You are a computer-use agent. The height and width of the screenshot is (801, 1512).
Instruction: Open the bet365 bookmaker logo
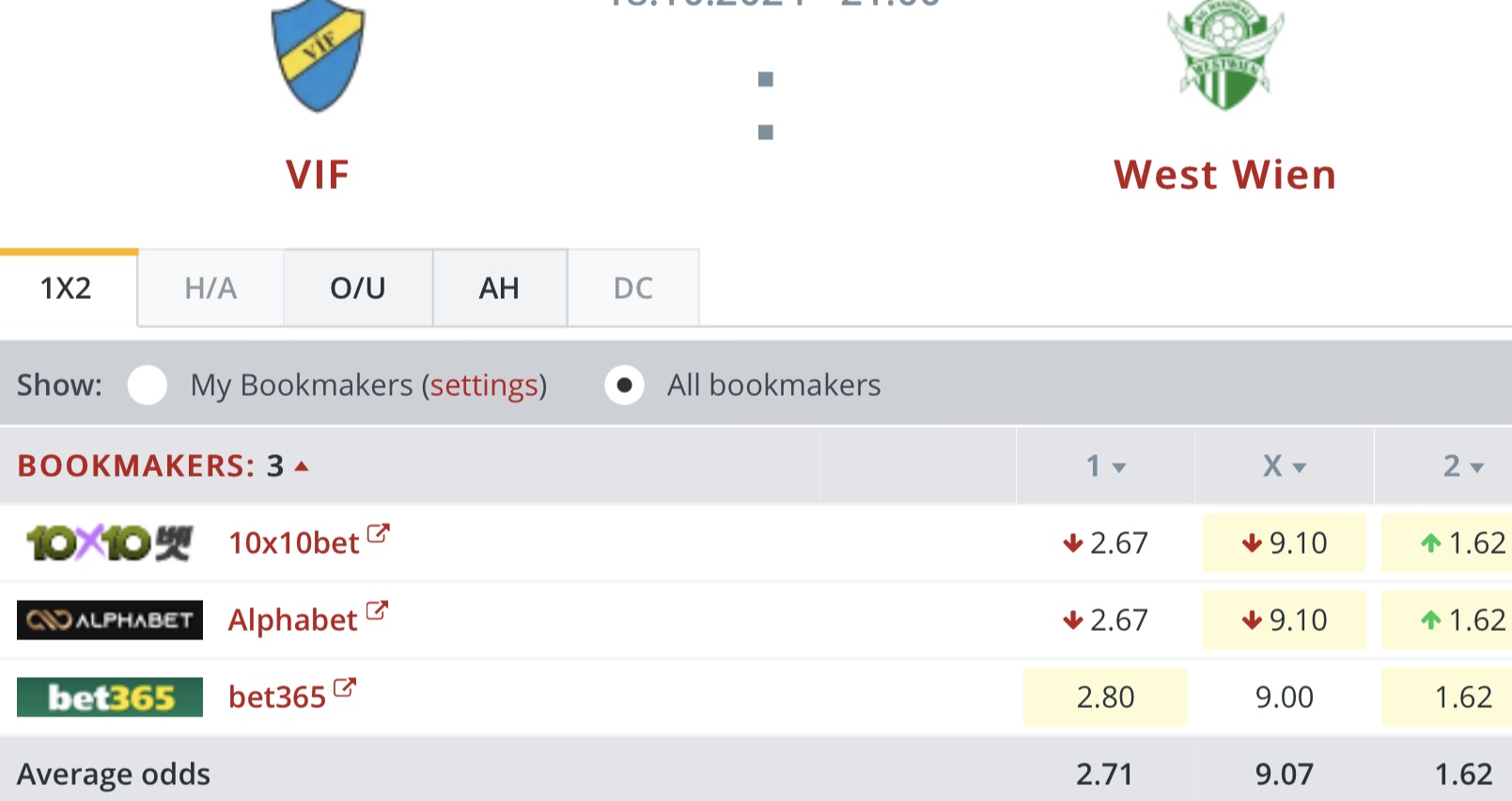(110, 698)
